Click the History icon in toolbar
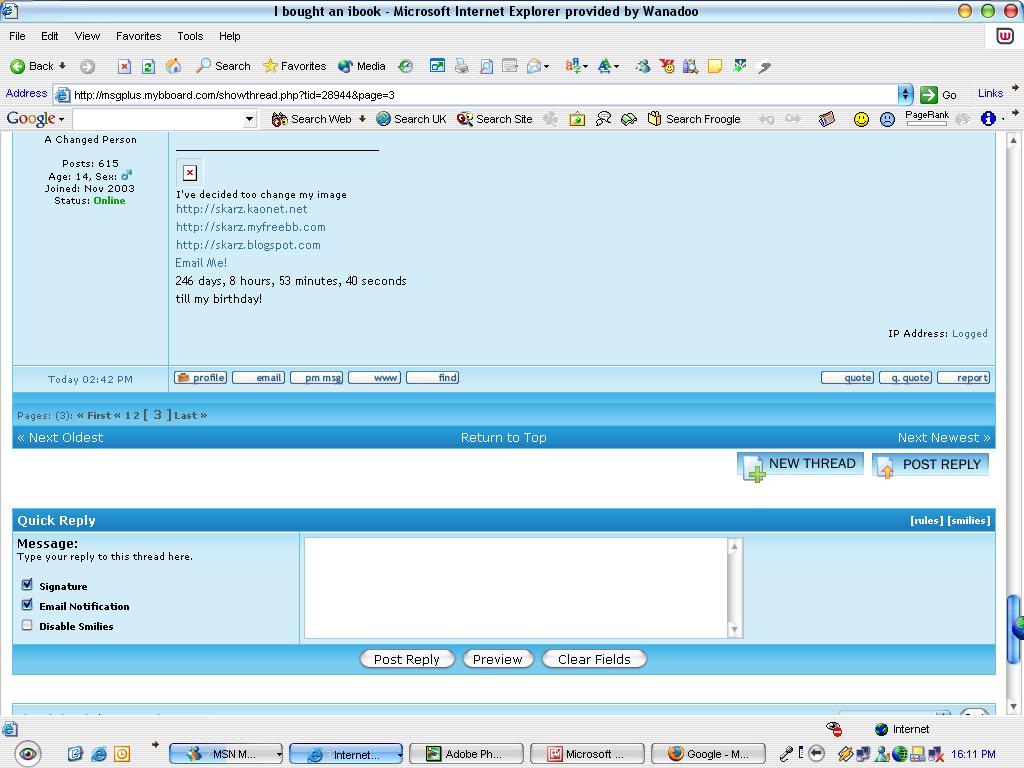 pos(405,66)
